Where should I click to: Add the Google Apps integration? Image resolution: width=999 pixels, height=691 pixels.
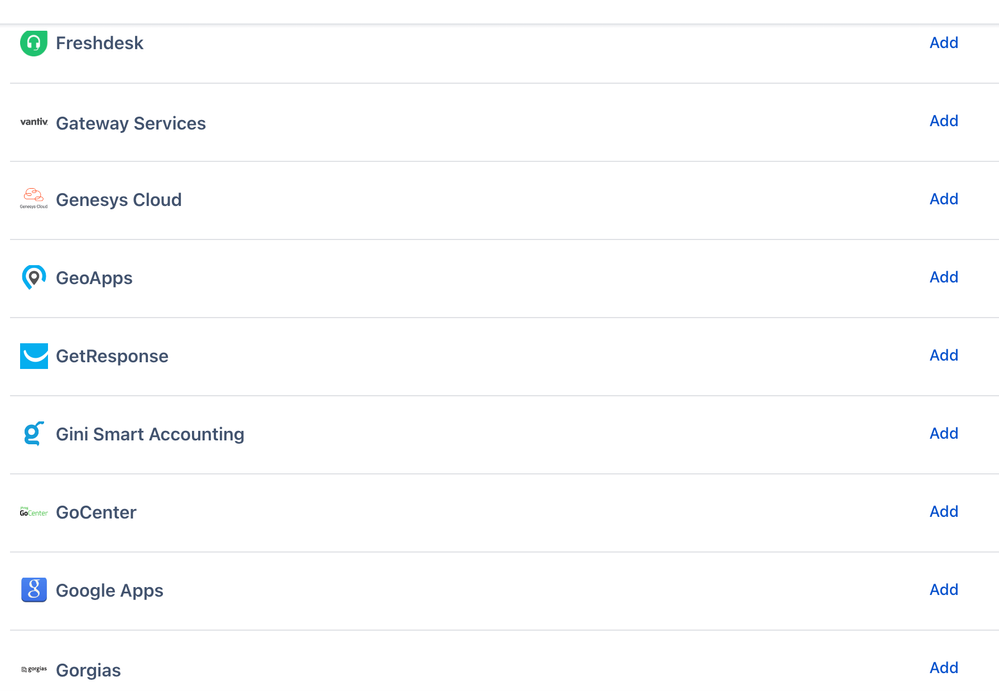(943, 589)
